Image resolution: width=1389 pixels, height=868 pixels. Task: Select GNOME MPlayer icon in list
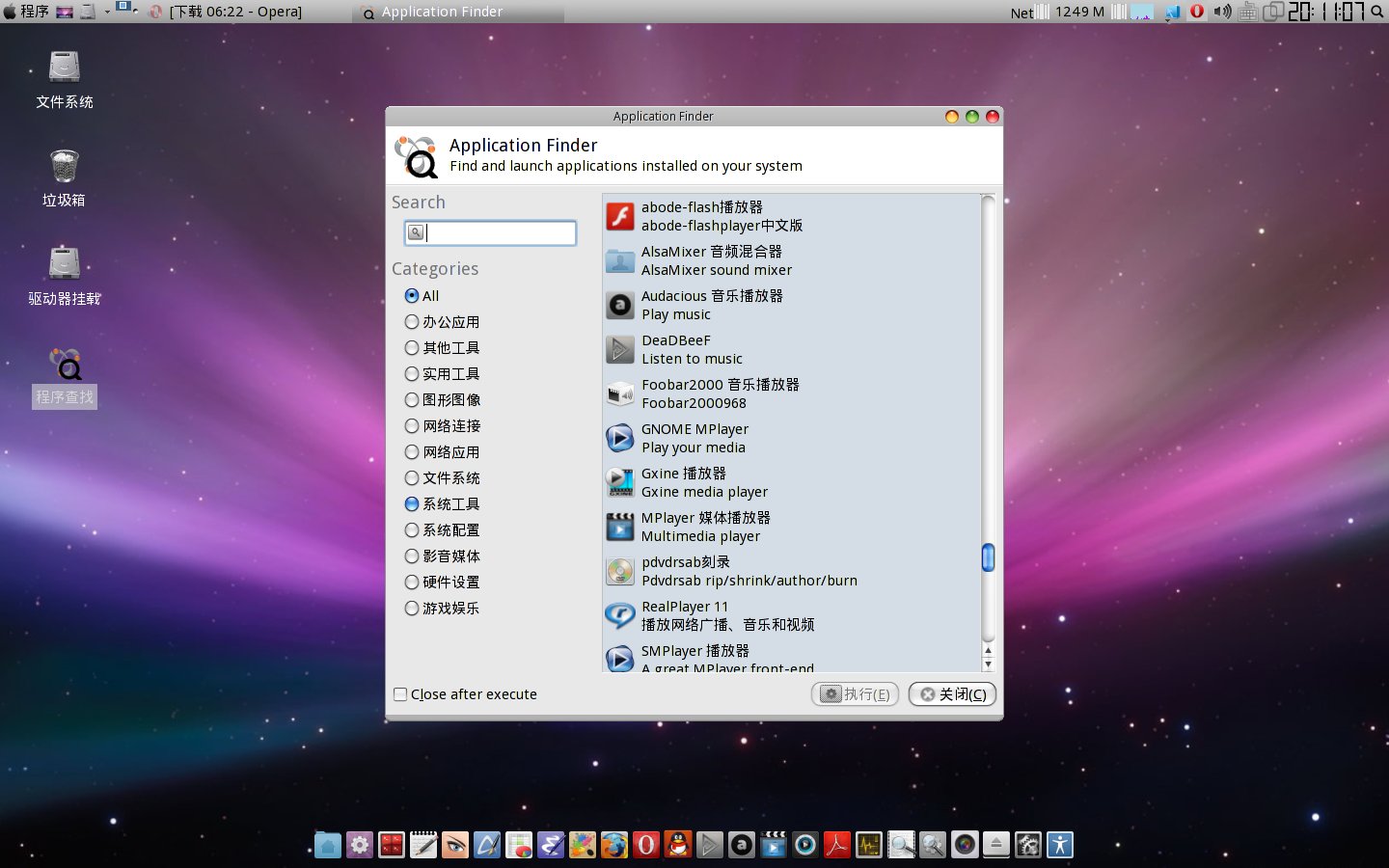tap(620, 438)
